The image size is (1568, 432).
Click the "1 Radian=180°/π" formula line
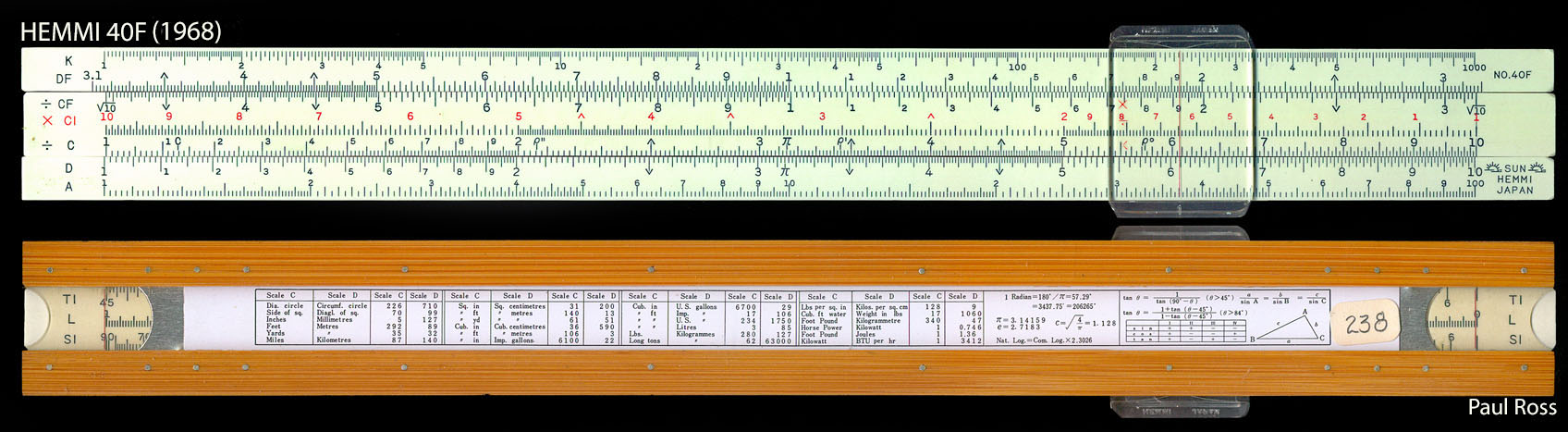point(1047,297)
